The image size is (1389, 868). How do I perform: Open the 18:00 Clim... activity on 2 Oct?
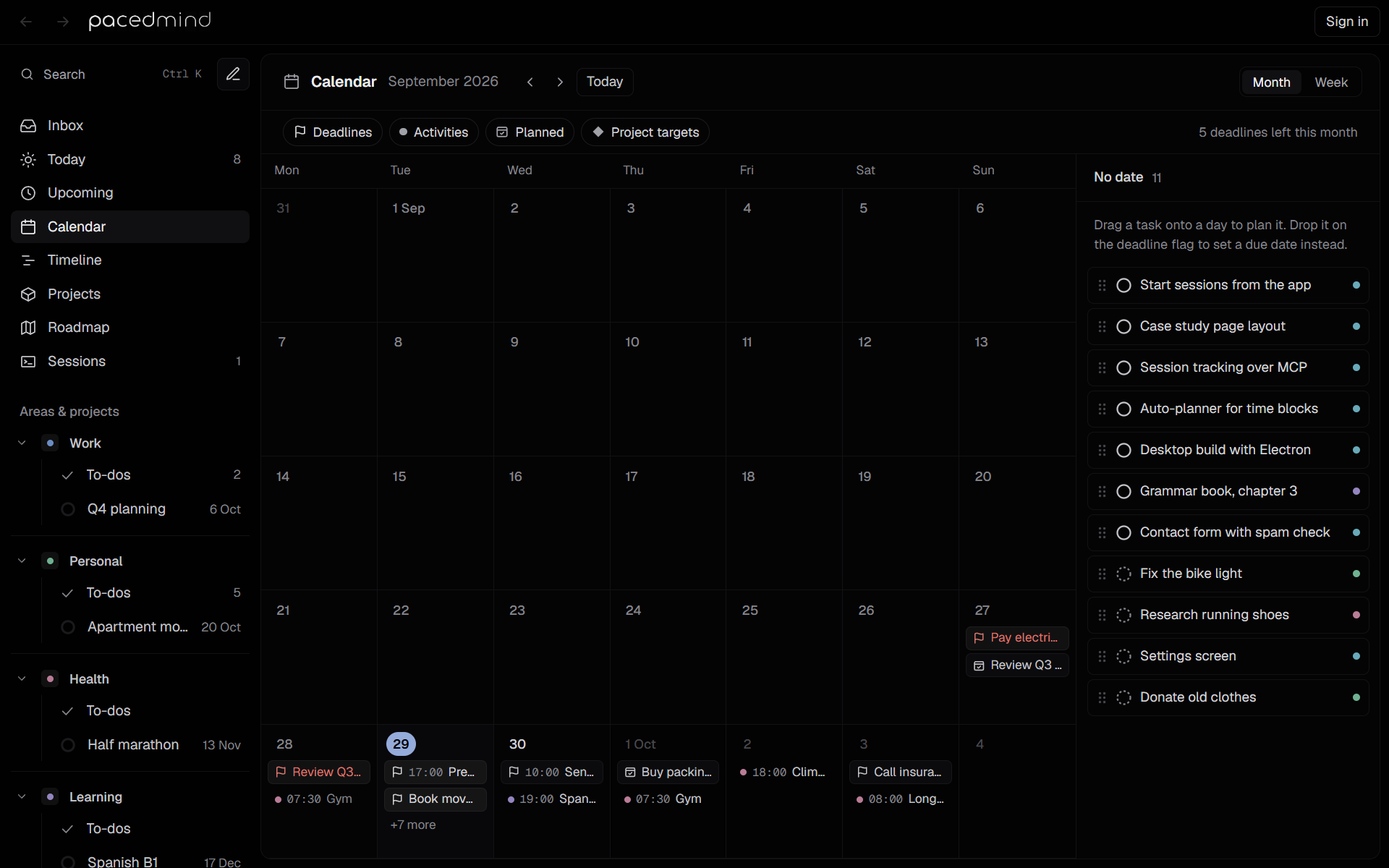(784, 772)
